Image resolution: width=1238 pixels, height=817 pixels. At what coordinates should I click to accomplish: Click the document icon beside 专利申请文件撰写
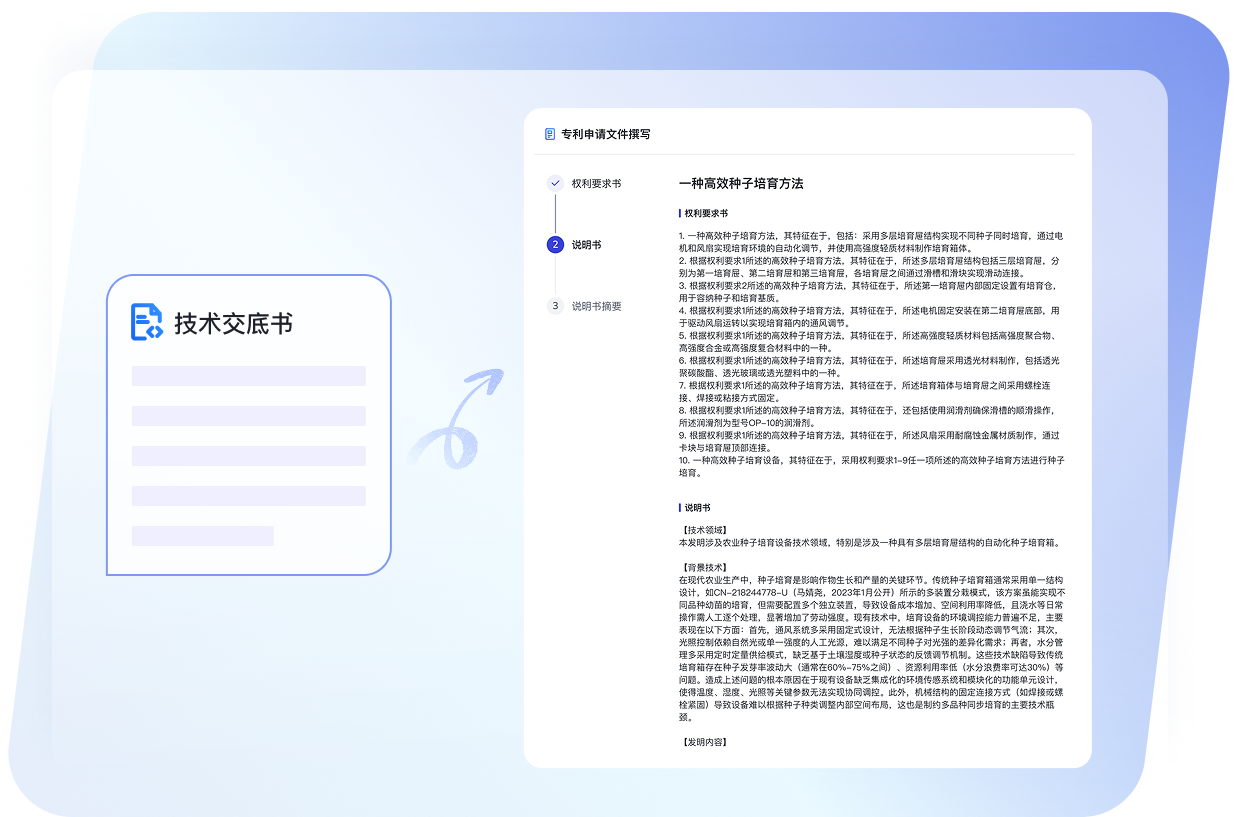[549, 134]
